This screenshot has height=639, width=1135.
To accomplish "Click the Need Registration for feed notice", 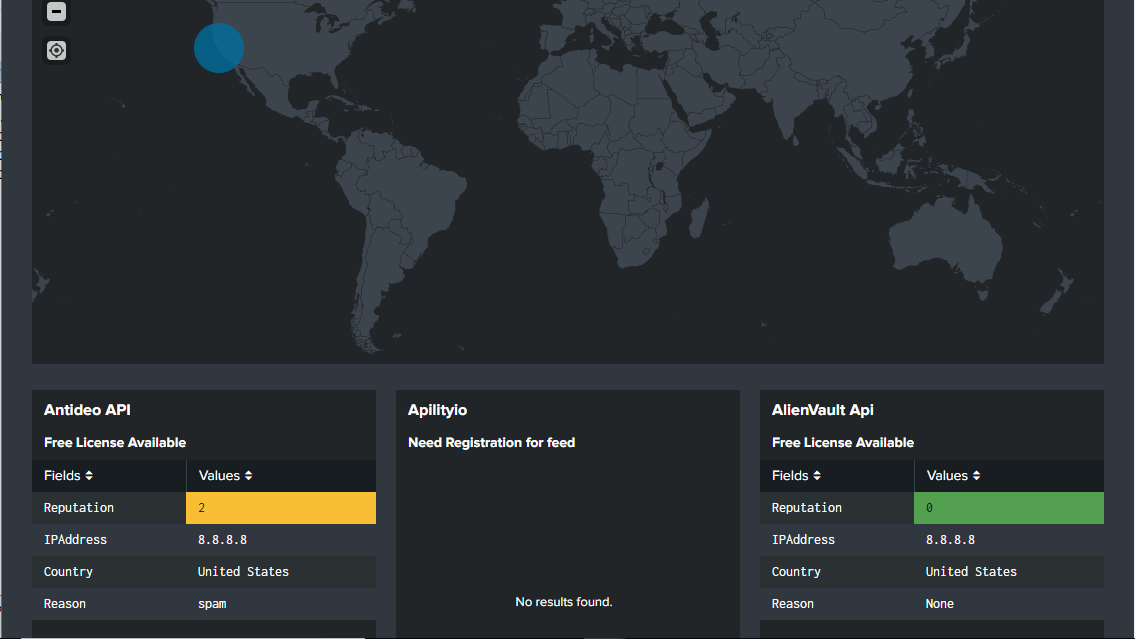I will click(491, 442).
